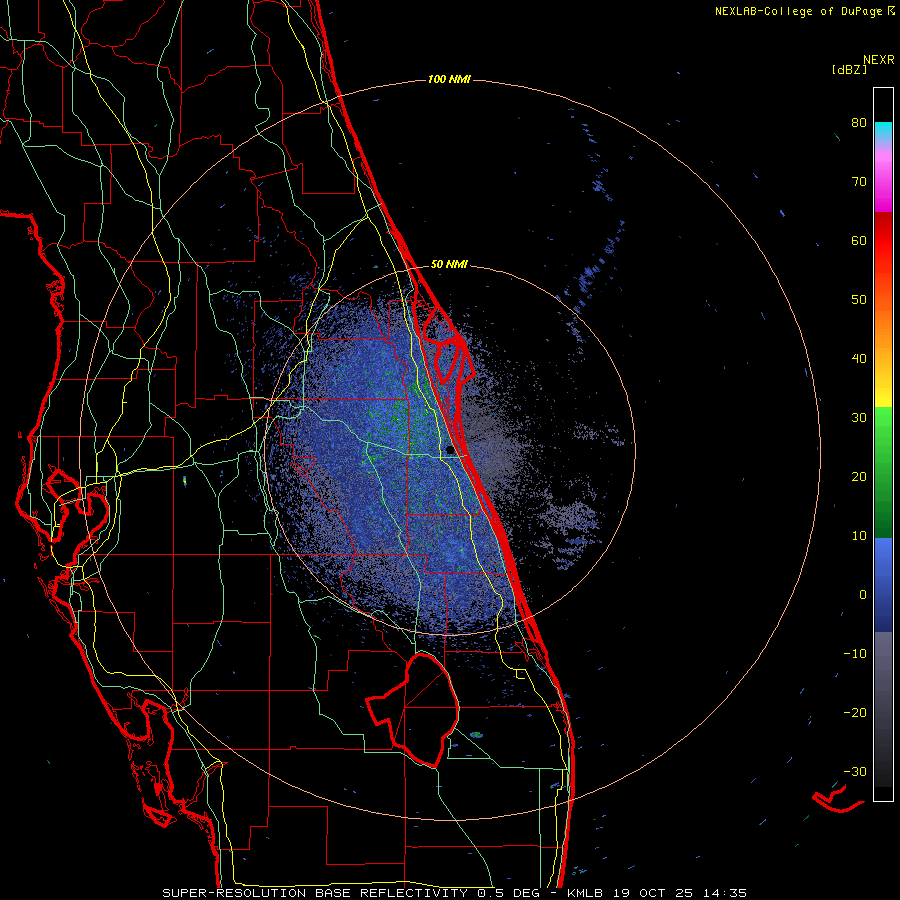The height and width of the screenshot is (900, 900).
Task: Click the red segment of the color bar
Action: click(883, 241)
